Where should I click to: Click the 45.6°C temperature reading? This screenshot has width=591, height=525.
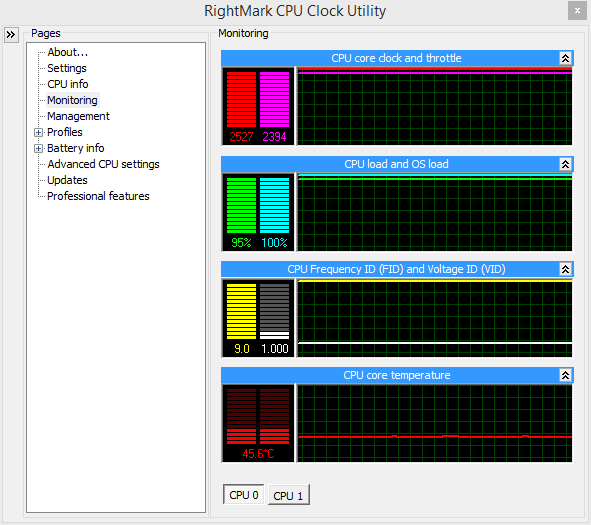coord(258,453)
